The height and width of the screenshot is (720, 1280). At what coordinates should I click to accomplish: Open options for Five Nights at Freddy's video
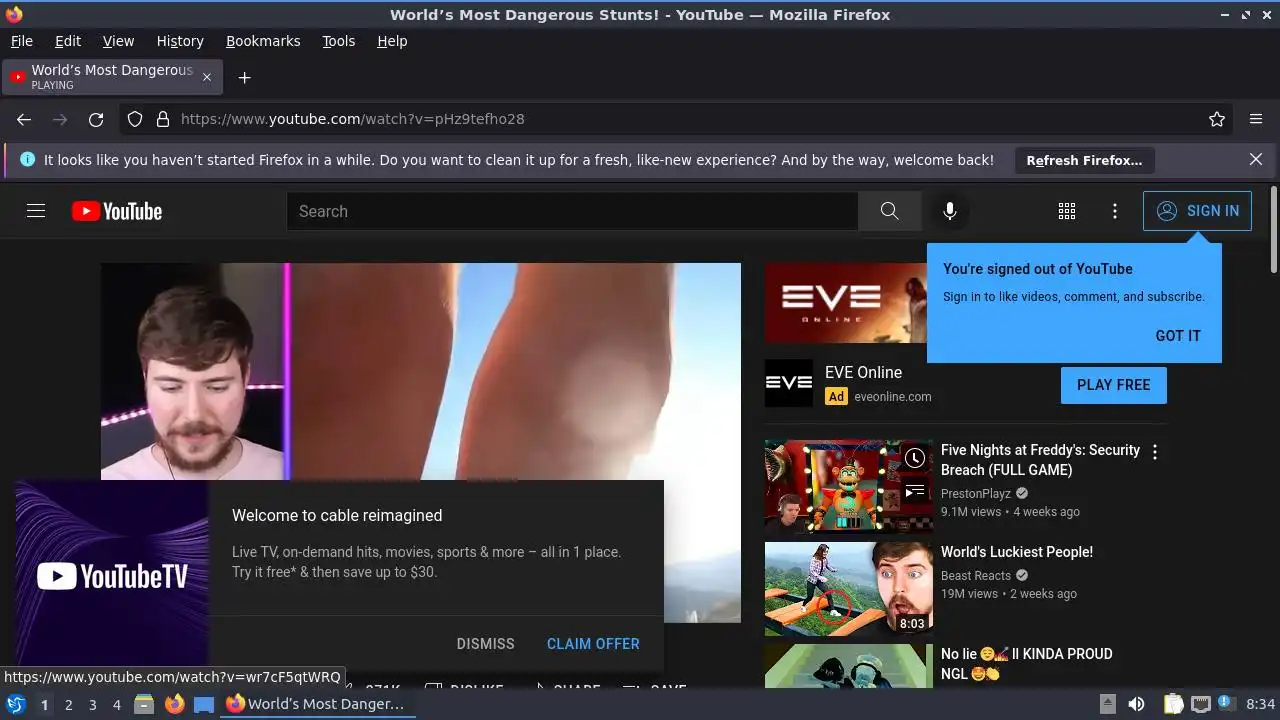[x=1155, y=452]
